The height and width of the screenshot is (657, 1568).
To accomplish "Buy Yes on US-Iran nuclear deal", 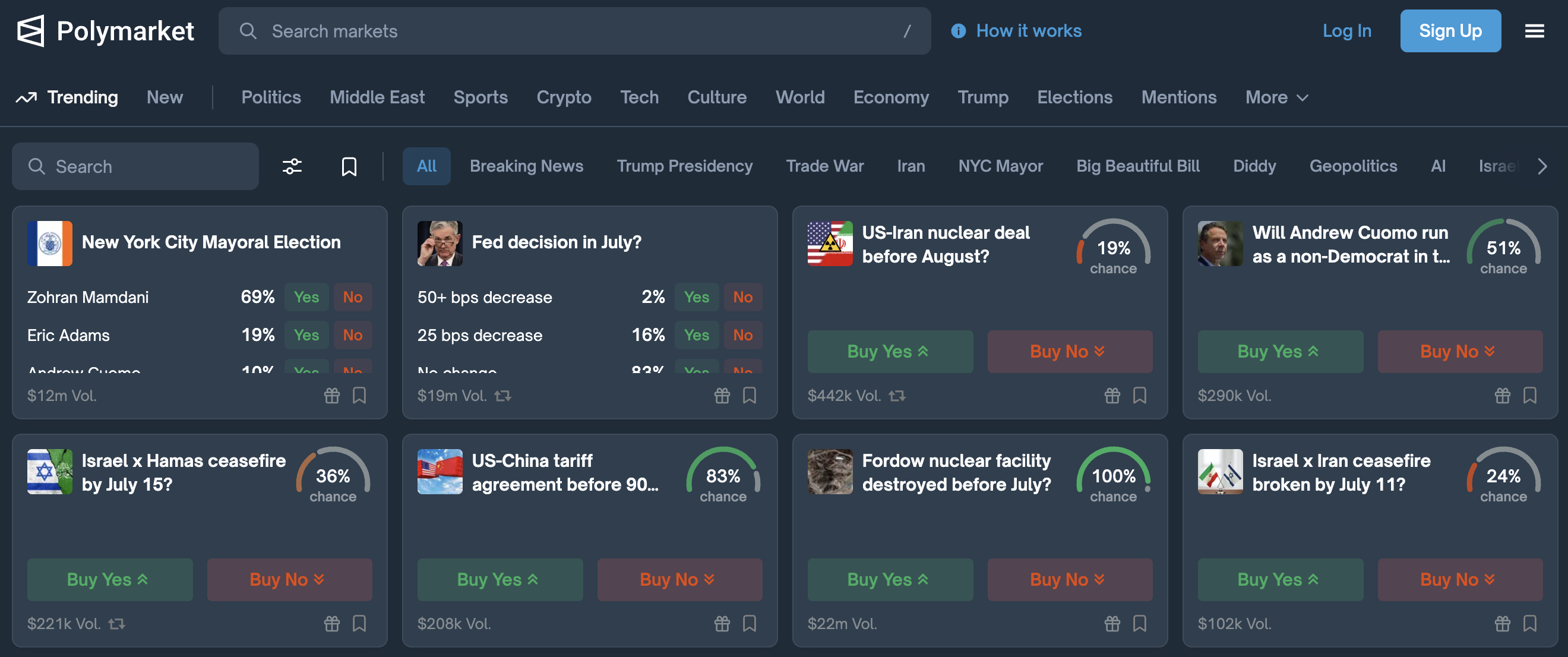I will [x=890, y=351].
